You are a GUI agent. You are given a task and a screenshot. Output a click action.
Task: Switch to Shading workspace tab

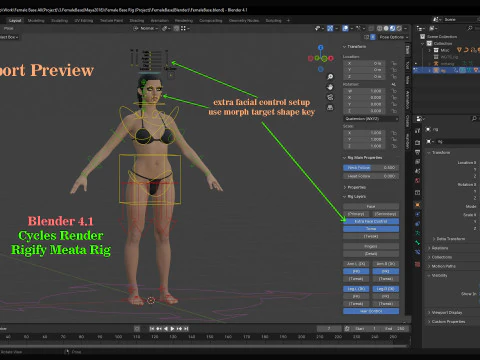coord(137,21)
